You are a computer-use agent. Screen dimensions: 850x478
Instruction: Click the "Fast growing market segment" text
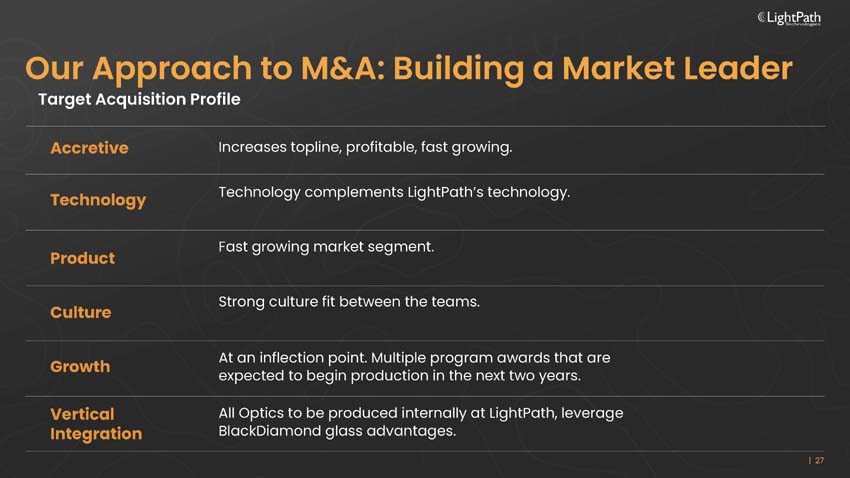click(x=326, y=246)
